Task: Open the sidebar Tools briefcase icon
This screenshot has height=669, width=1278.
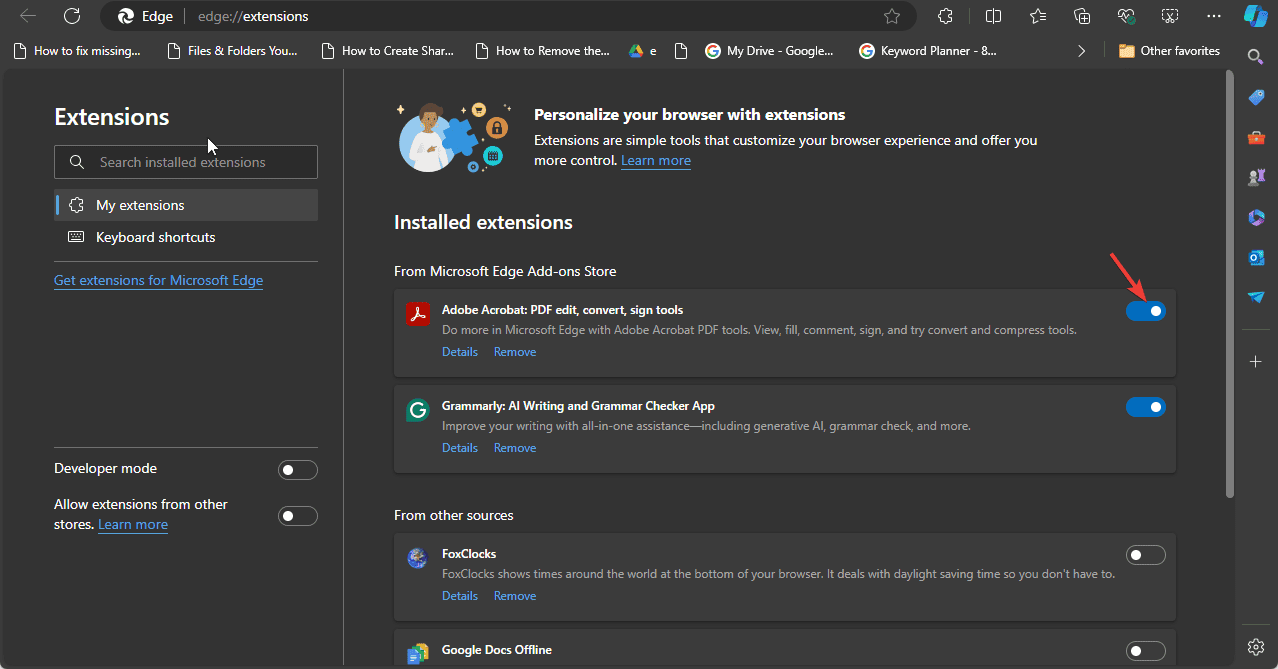Action: (x=1256, y=137)
